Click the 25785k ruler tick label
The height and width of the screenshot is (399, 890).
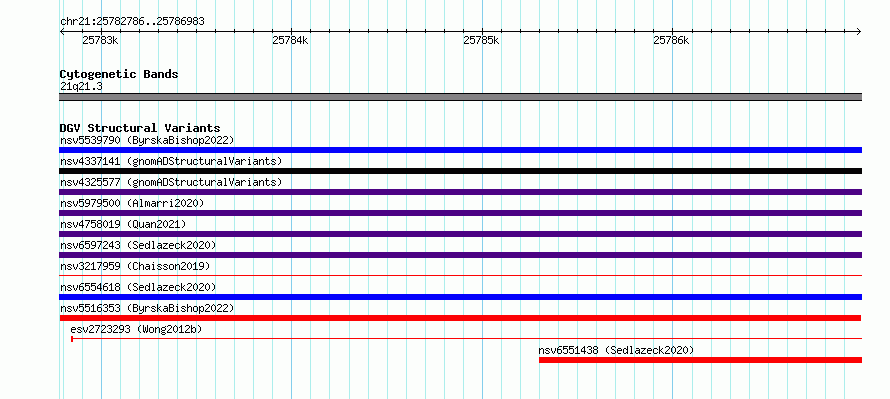coord(481,40)
